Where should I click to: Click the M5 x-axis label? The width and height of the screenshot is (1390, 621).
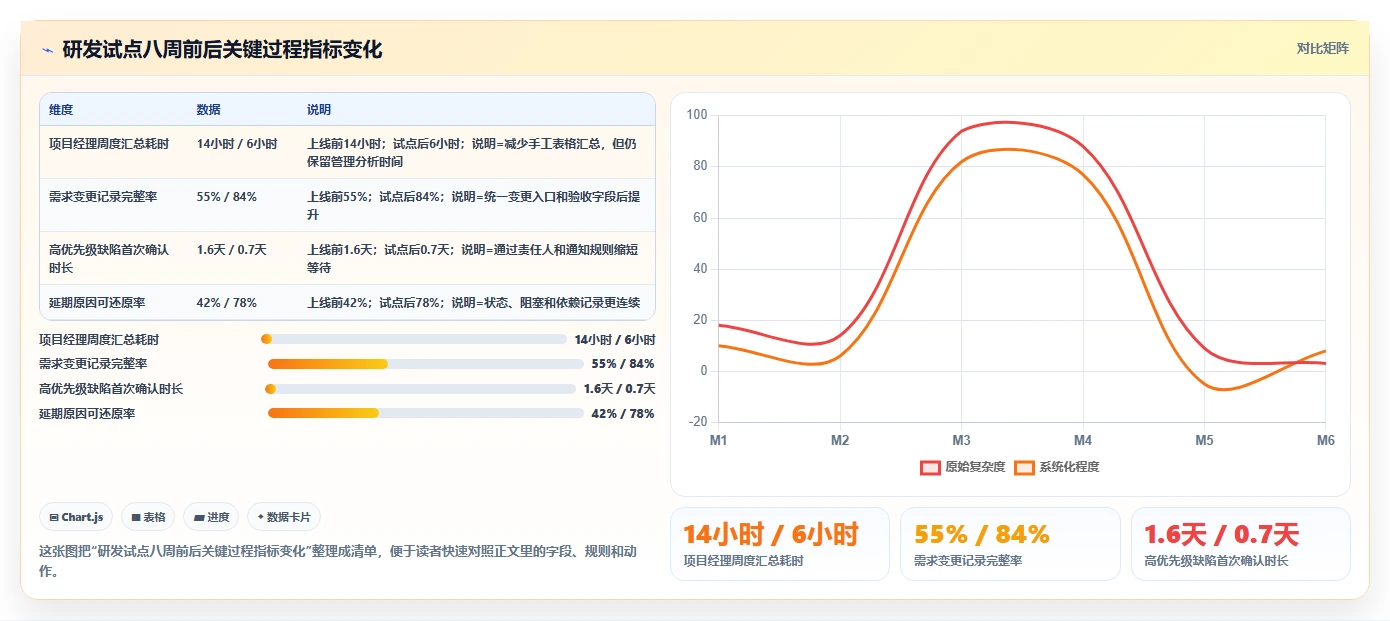pos(1204,440)
